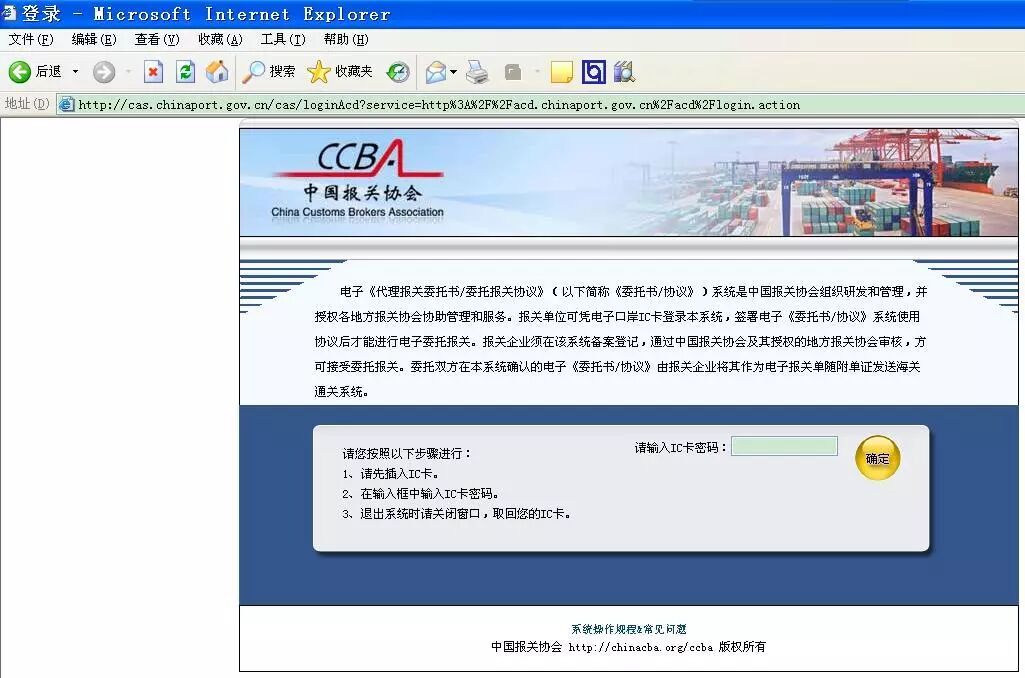Print the page with the printer icon
Screen dimensions: 1025x678
point(478,72)
